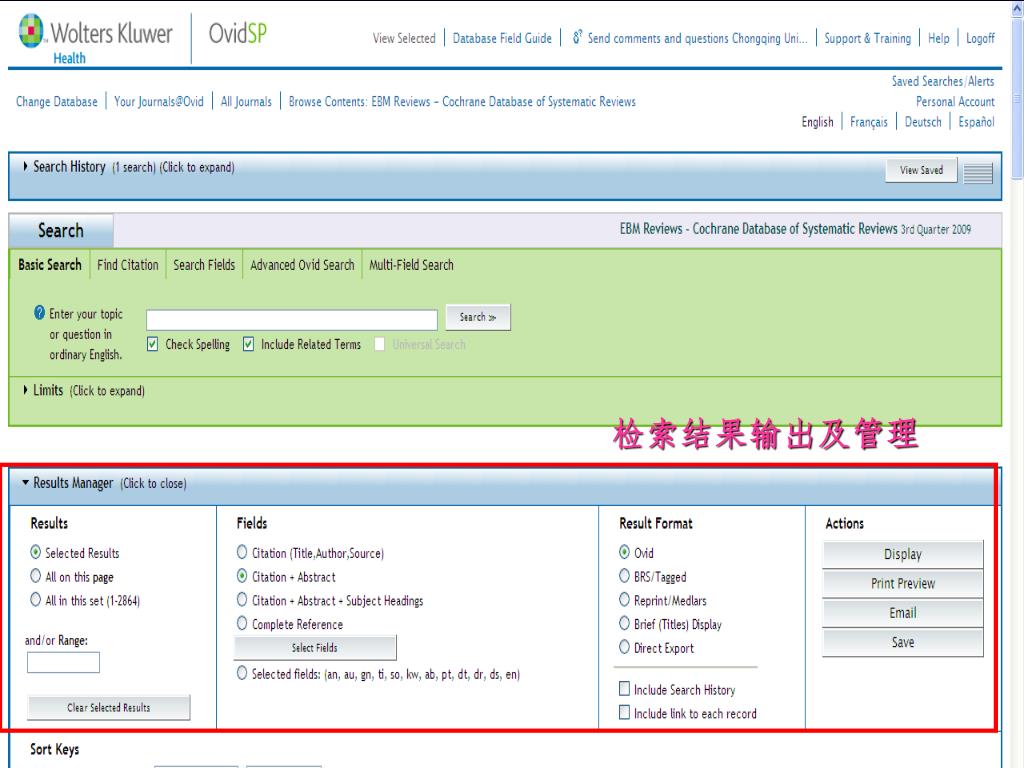
Task: Choose Complete Reference field option
Action: click(x=242, y=624)
